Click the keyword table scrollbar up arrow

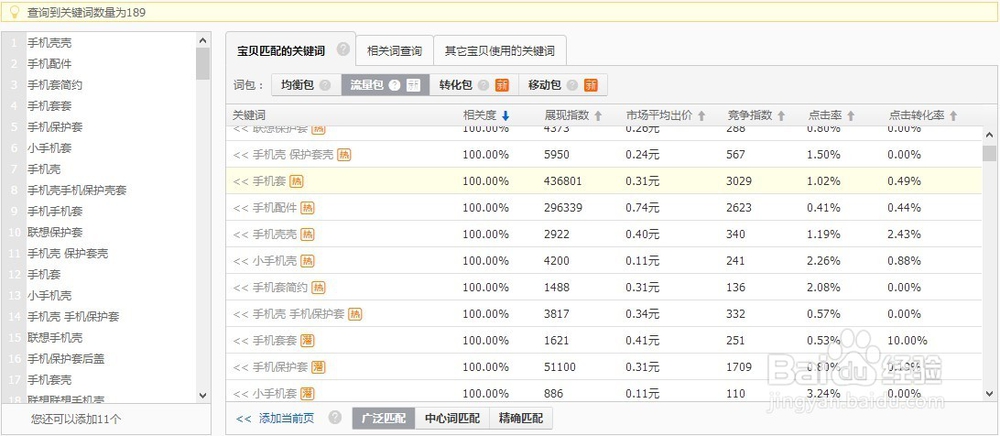(x=989, y=135)
